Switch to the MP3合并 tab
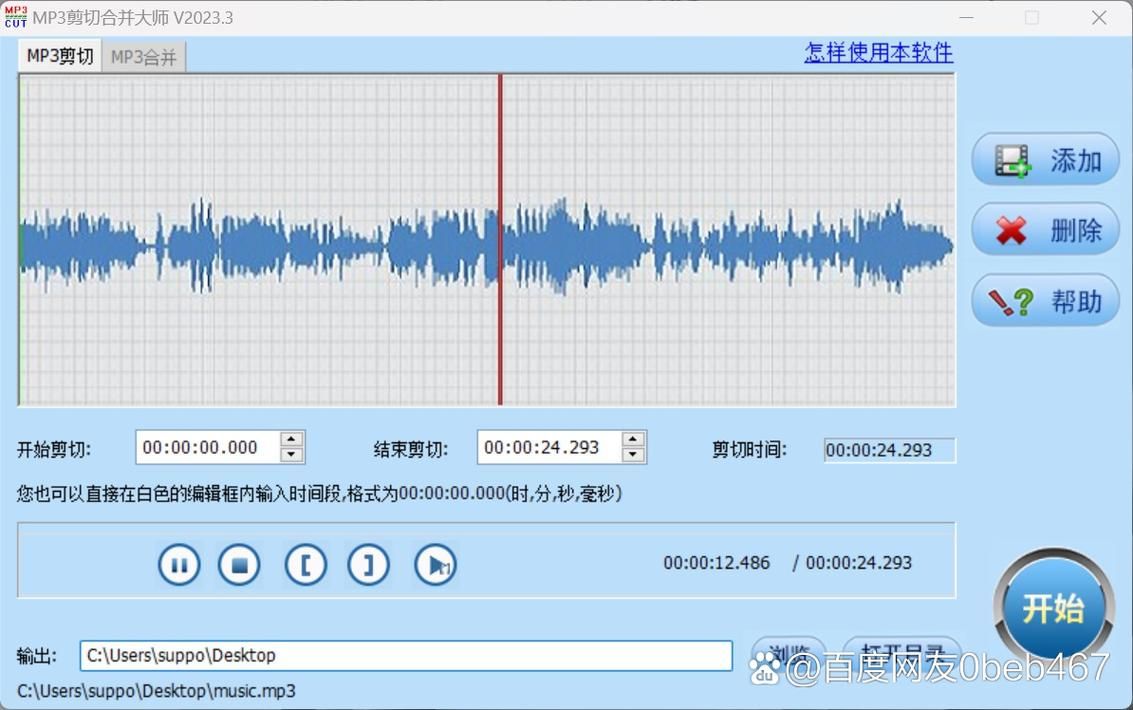Screen dimensions: 1133x710 coord(143,57)
